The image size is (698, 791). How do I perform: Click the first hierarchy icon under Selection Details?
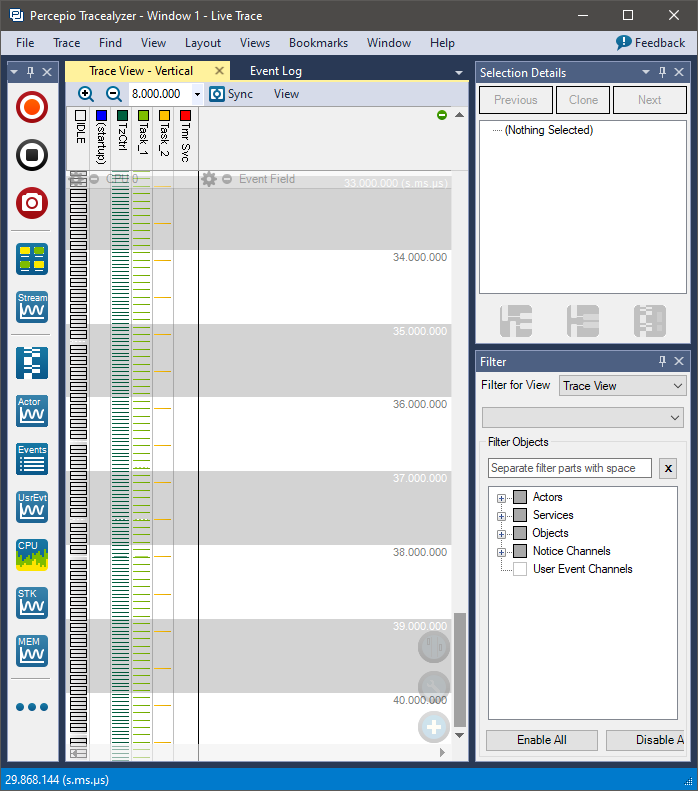tap(516, 321)
